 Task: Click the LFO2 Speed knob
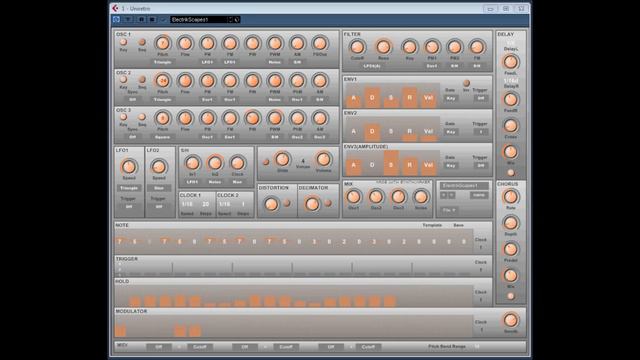[x=158, y=167]
